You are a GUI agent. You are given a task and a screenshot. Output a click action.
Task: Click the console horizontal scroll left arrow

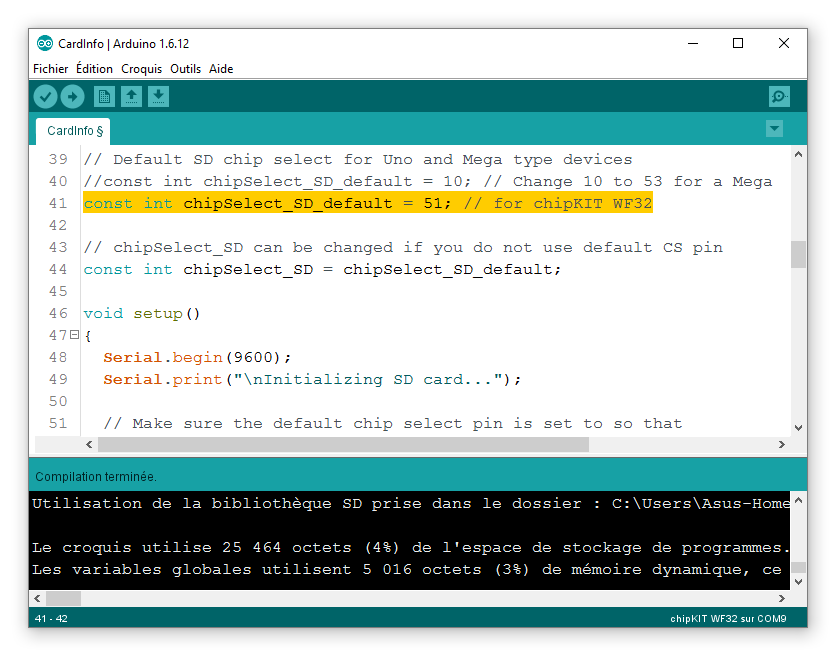coord(37,598)
